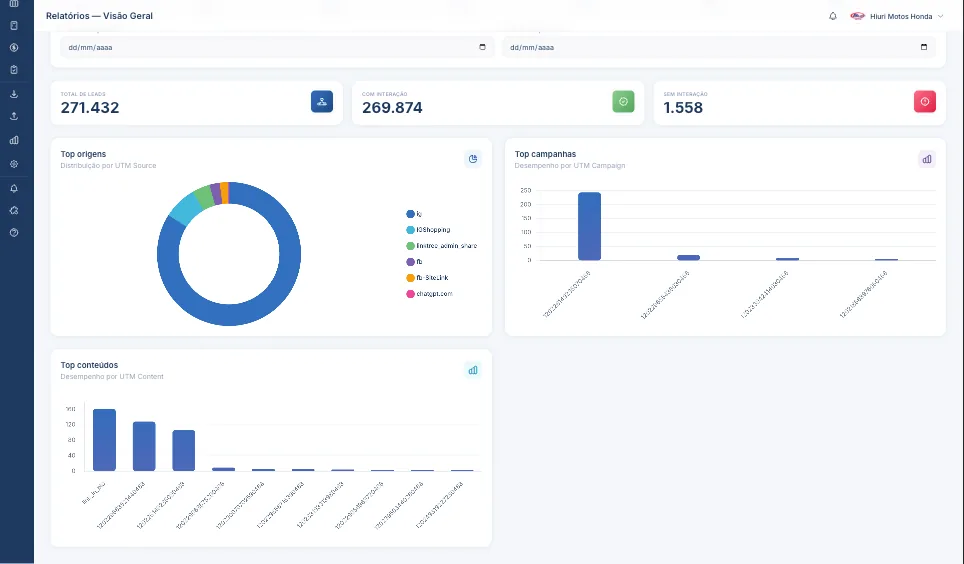Click the 'Desempenho por UTM Content' subtitle
The width and height of the screenshot is (964, 564).
[112, 376]
